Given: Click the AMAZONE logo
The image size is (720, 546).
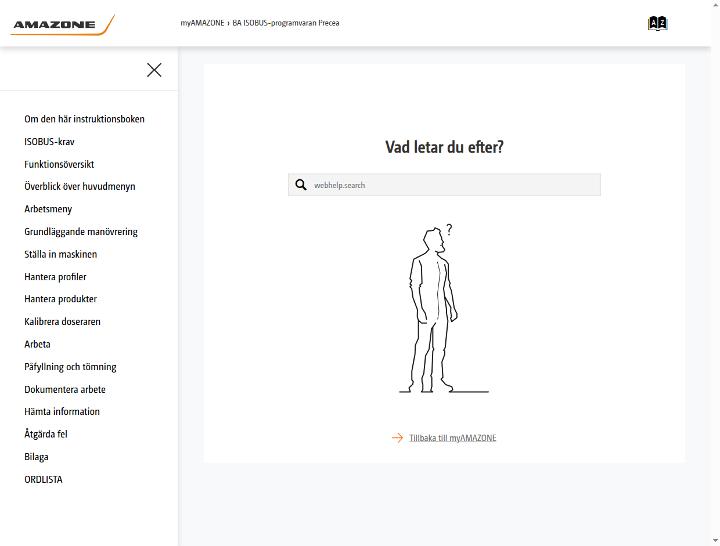Looking at the screenshot, I should [62, 25].
